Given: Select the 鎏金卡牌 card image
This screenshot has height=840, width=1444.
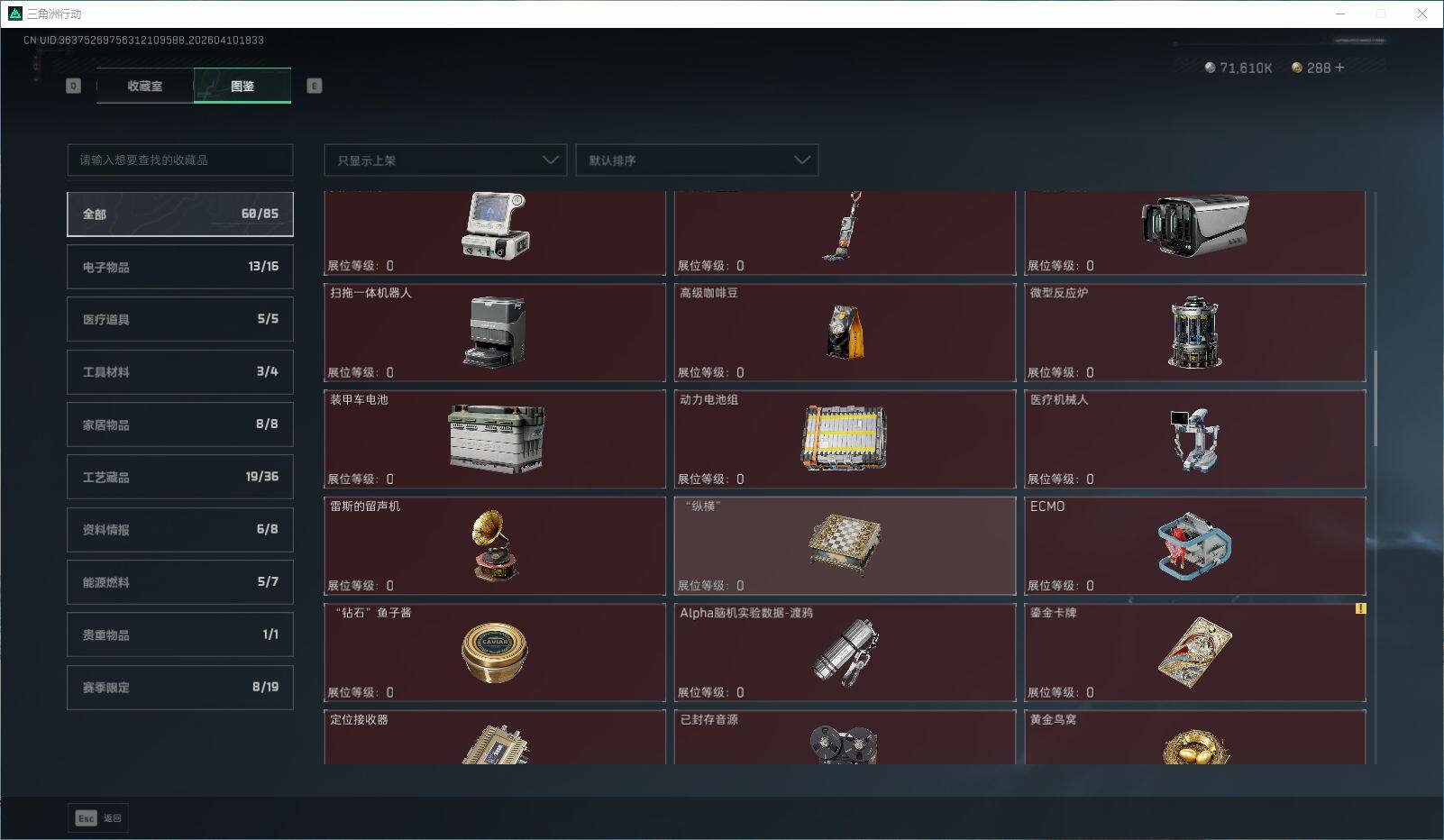Looking at the screenshot, I should point(1194,653).
